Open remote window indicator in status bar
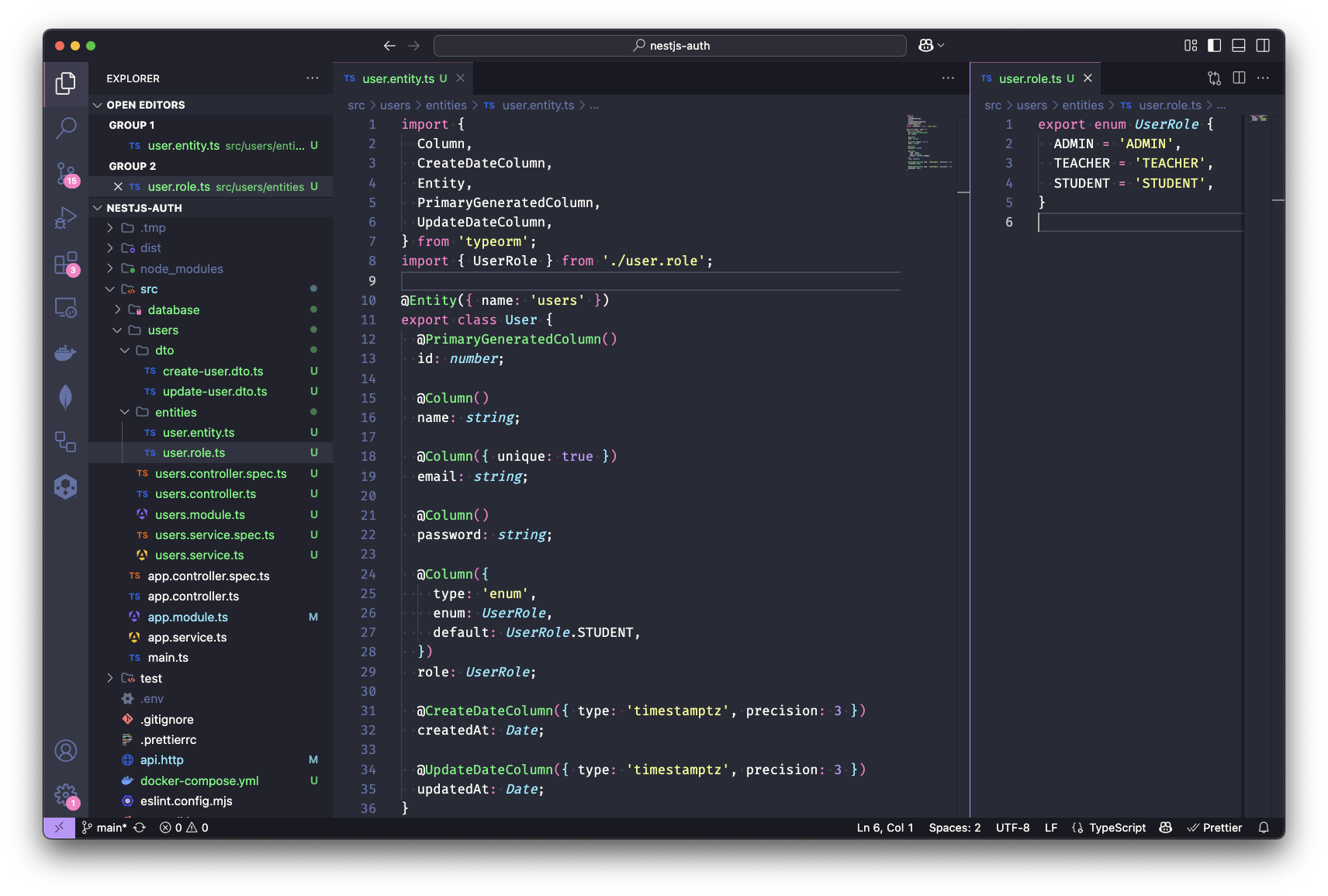The width and height of the screenshot is (1328, 896). point(59,828)
